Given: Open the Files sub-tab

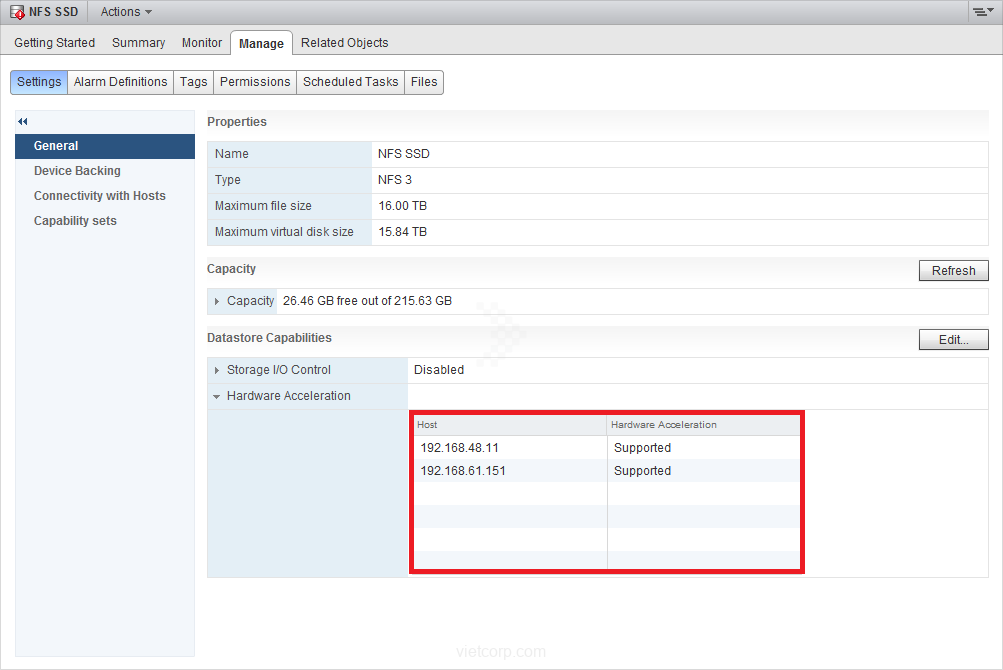Looking at the screenshot, I should [424, 82].
